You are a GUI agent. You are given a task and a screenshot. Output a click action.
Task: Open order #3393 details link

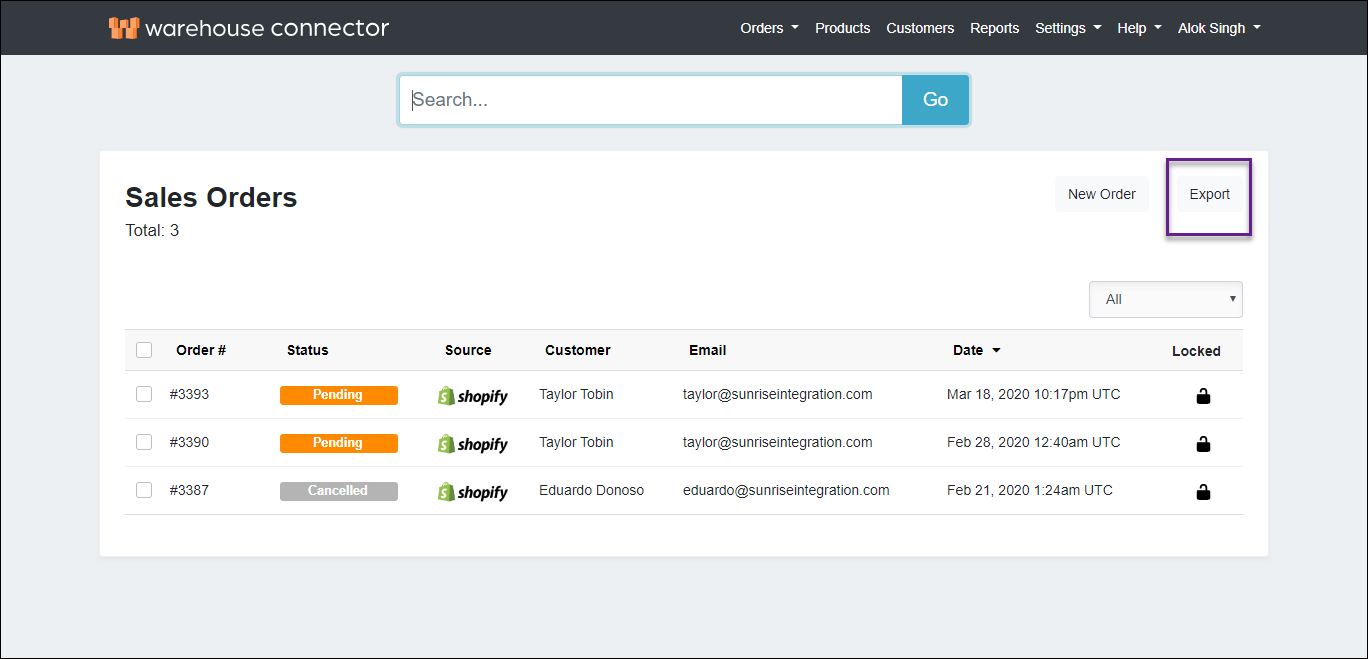189,394
